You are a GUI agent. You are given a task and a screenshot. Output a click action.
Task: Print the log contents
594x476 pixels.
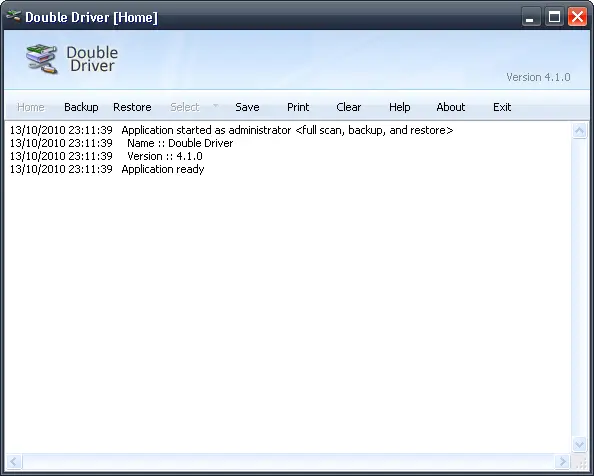point(298,107)
